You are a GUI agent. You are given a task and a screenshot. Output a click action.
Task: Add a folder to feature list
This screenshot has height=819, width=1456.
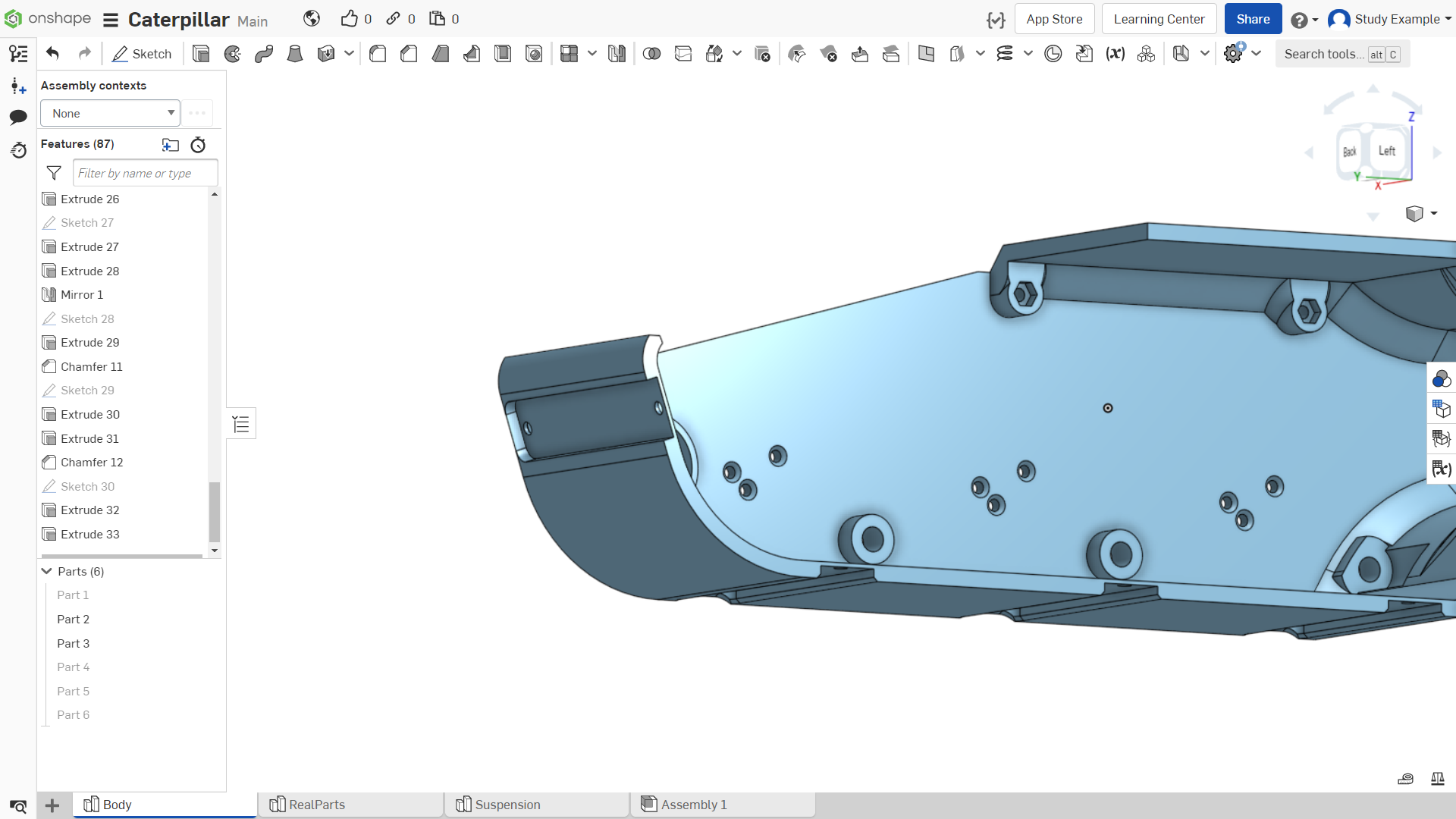point(171,145)
